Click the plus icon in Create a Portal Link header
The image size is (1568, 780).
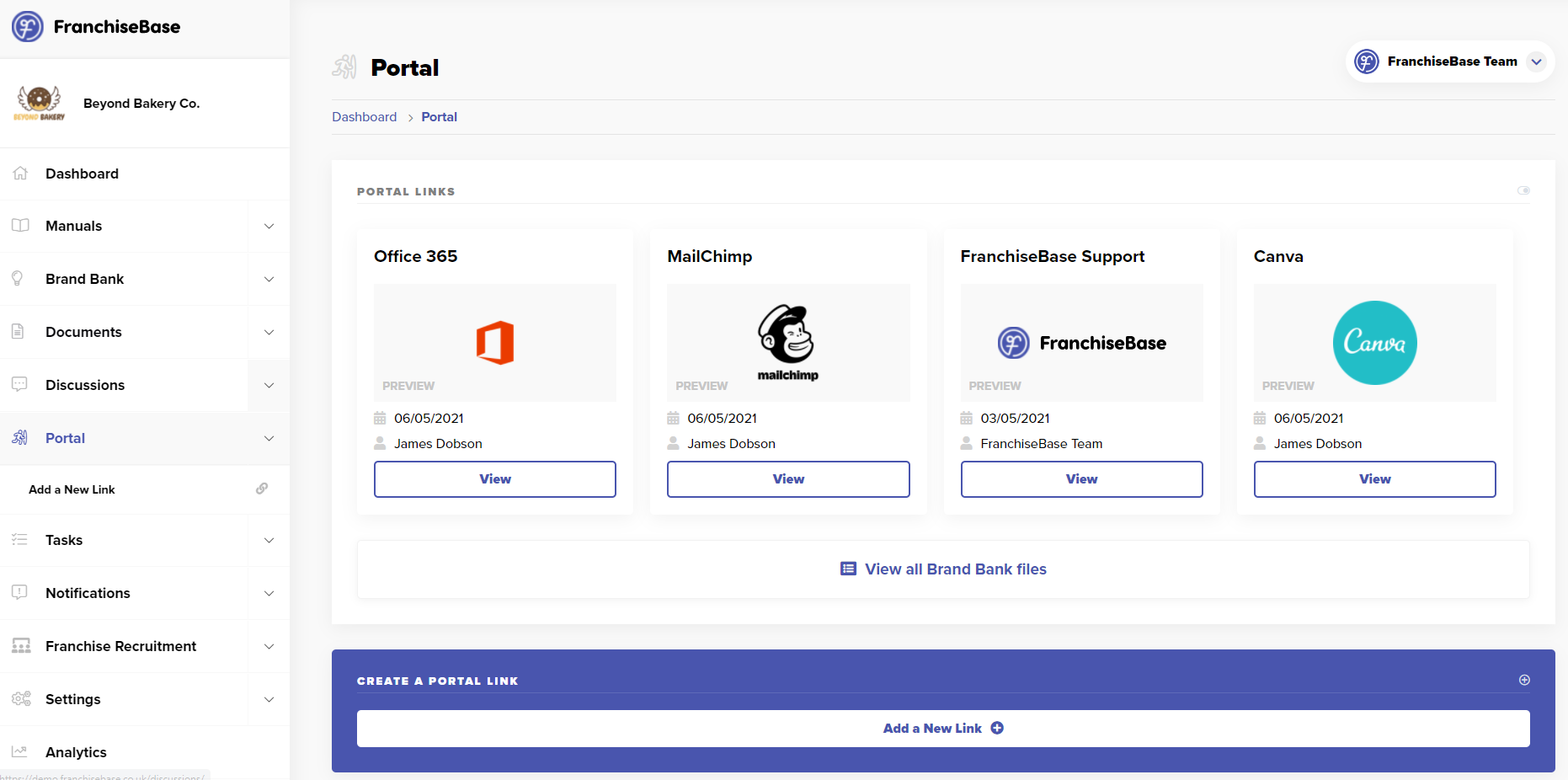point(1524,680)
